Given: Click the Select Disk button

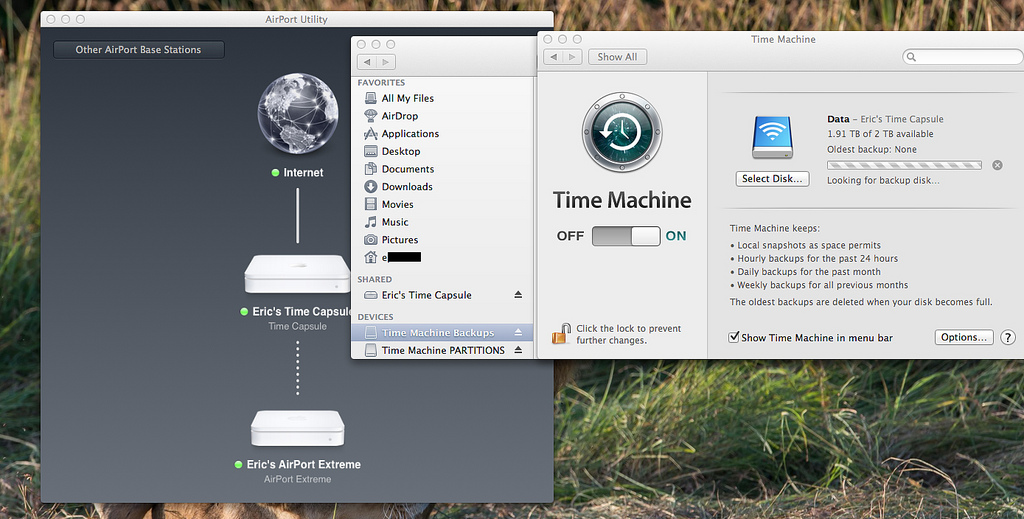Looking at the screenshot, I should click(x=773, y=179).
